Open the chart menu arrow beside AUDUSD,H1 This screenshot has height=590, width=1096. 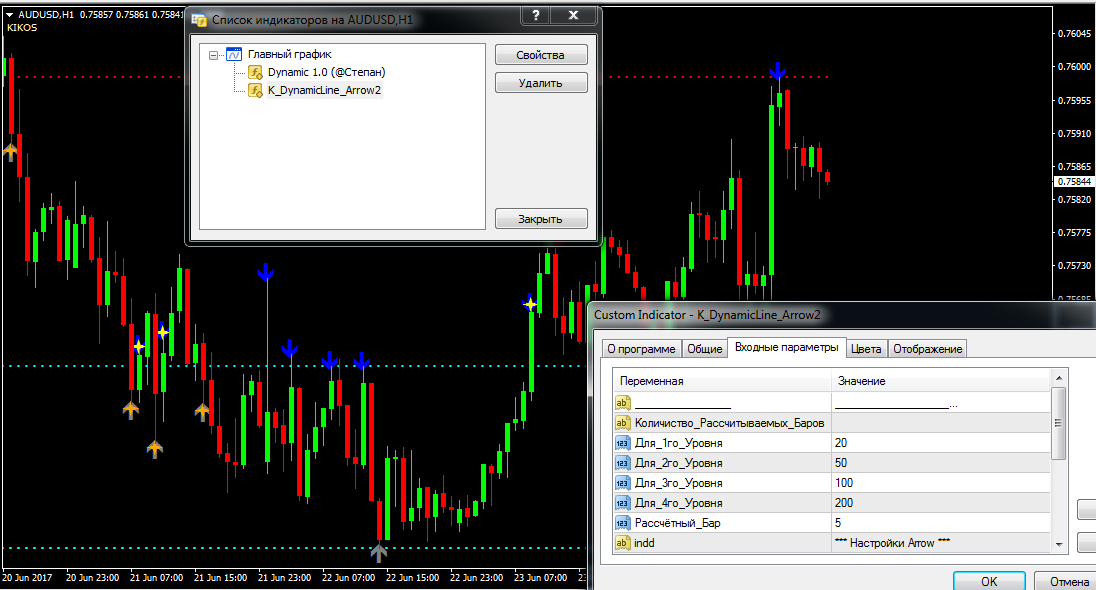click(x=9, y=14)
